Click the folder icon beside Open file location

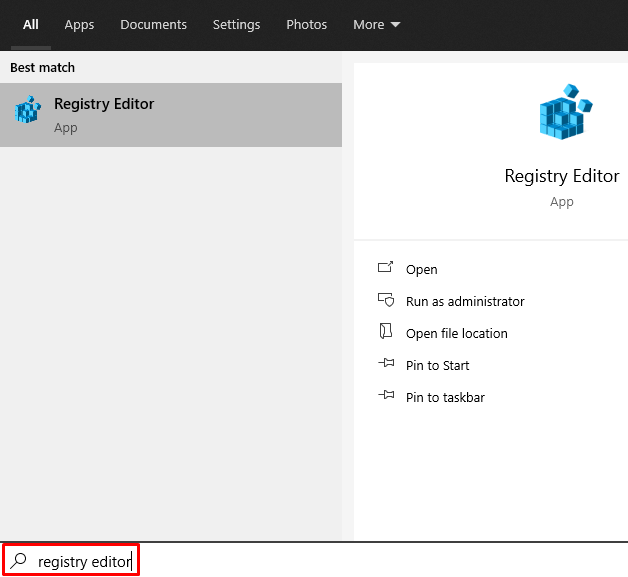pos(386,331)
